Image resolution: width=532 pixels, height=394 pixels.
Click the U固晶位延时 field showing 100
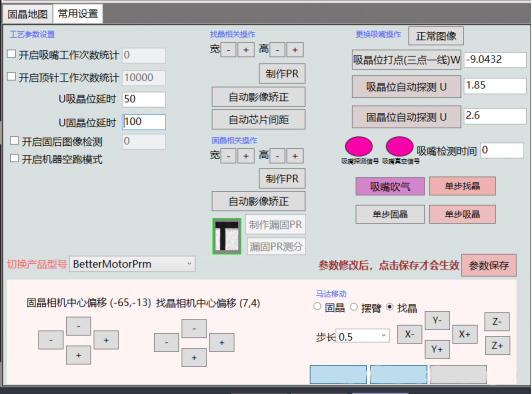pyautogui.click(x=144, y=121)
